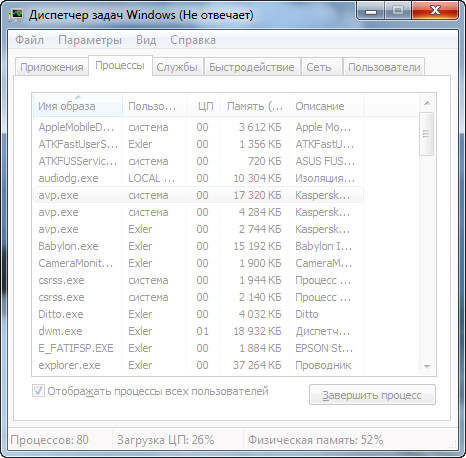Select the Babylon.exe process row
The height and width of the screenshot is (458, 466).
(198, 246)
